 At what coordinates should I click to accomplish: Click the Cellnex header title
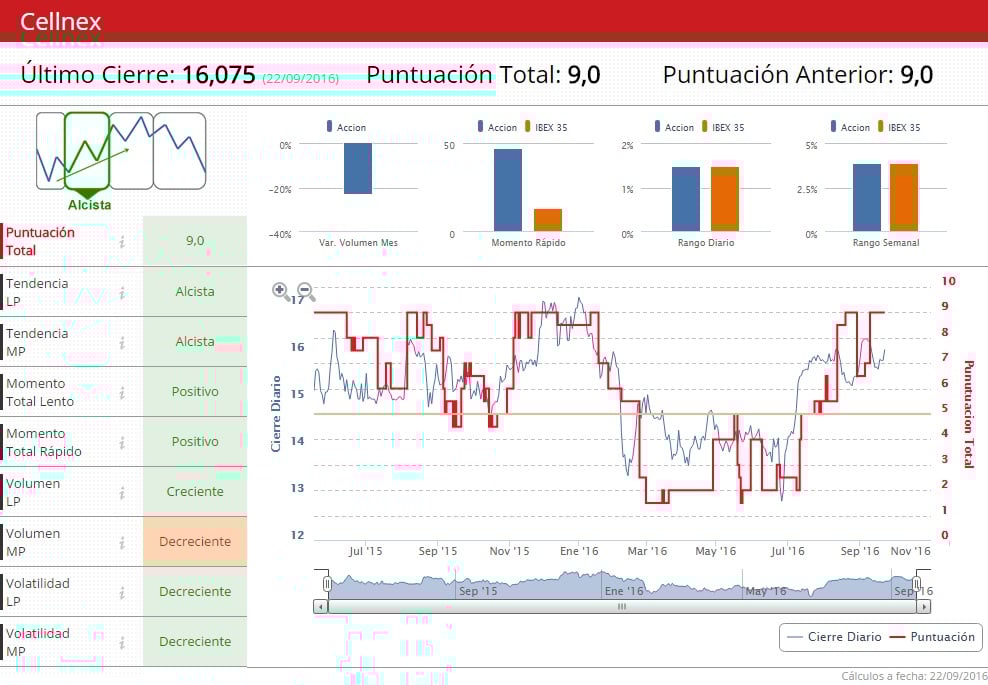pyautogui.click(x=60, y=21)
